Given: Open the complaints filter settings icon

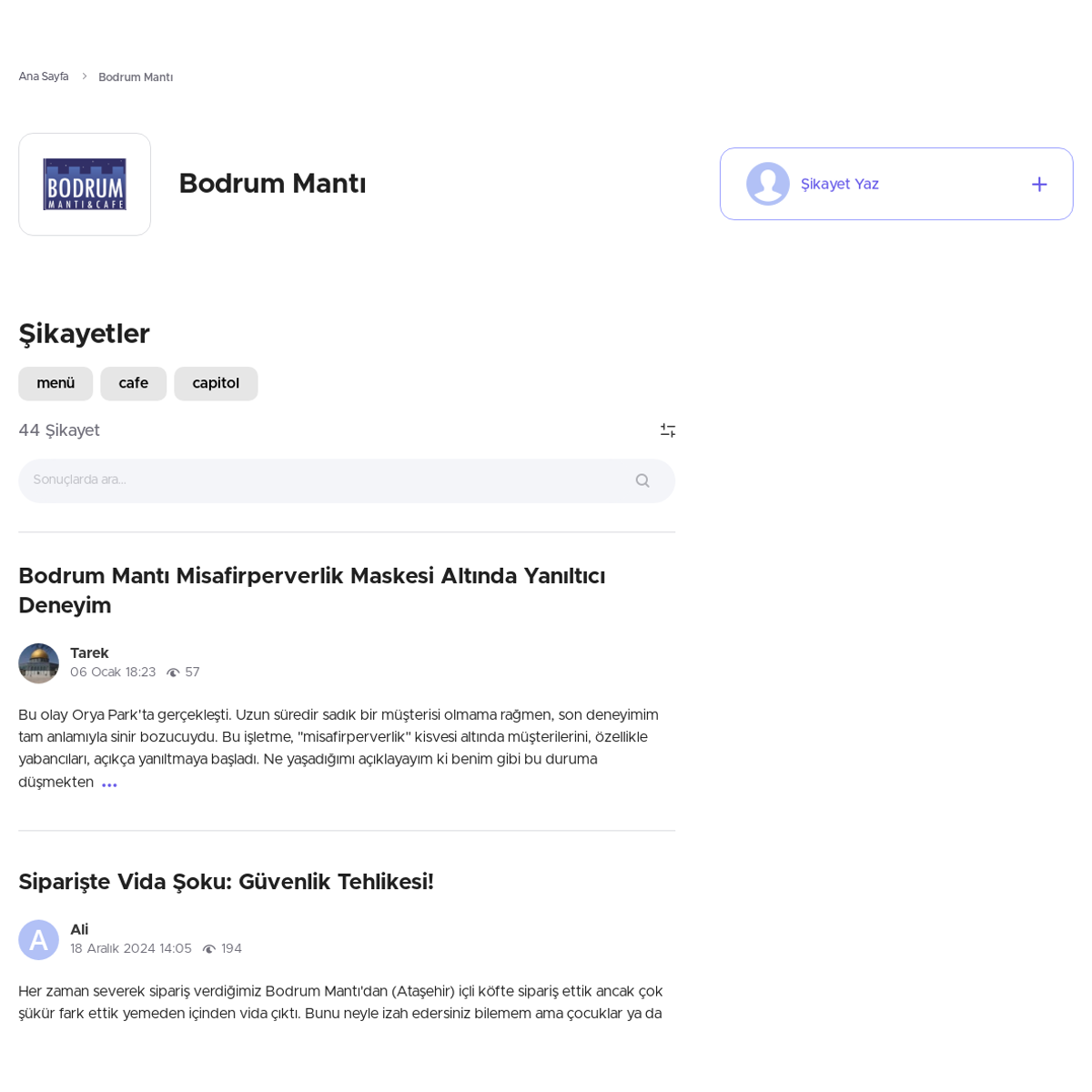Looking at the screenshot, I should coord(668,430).
